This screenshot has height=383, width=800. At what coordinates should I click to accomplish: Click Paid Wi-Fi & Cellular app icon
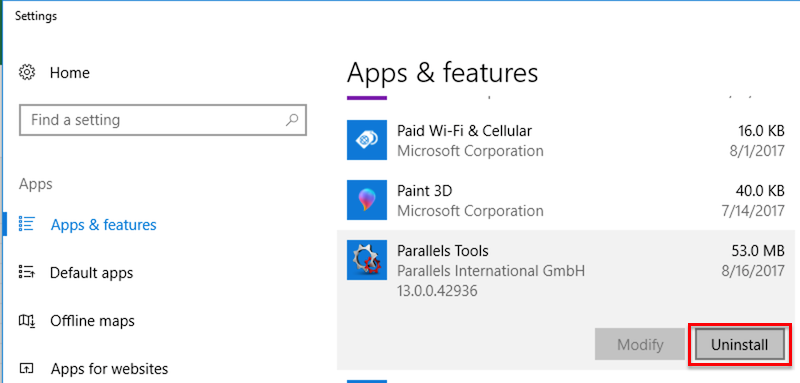click(367, 140)
